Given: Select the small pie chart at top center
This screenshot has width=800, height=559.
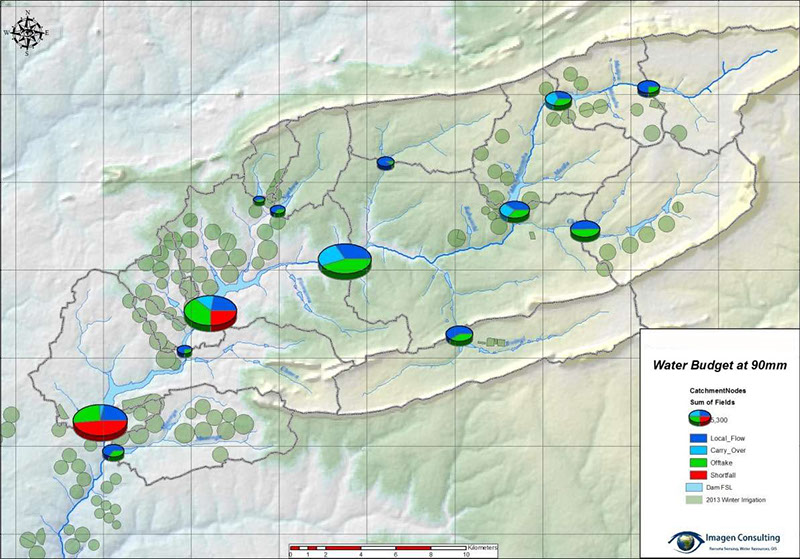Looking at the screenshot, I should pyautogui.click(x=385, y=162).
